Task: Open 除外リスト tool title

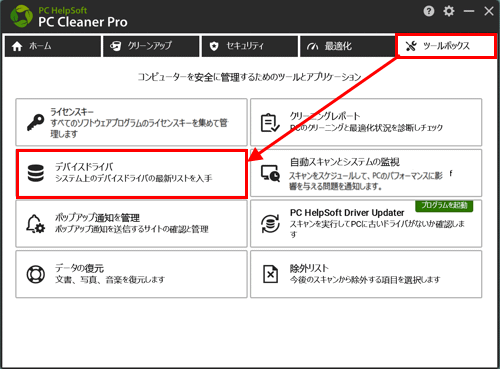Action: [x=309, y=268]
